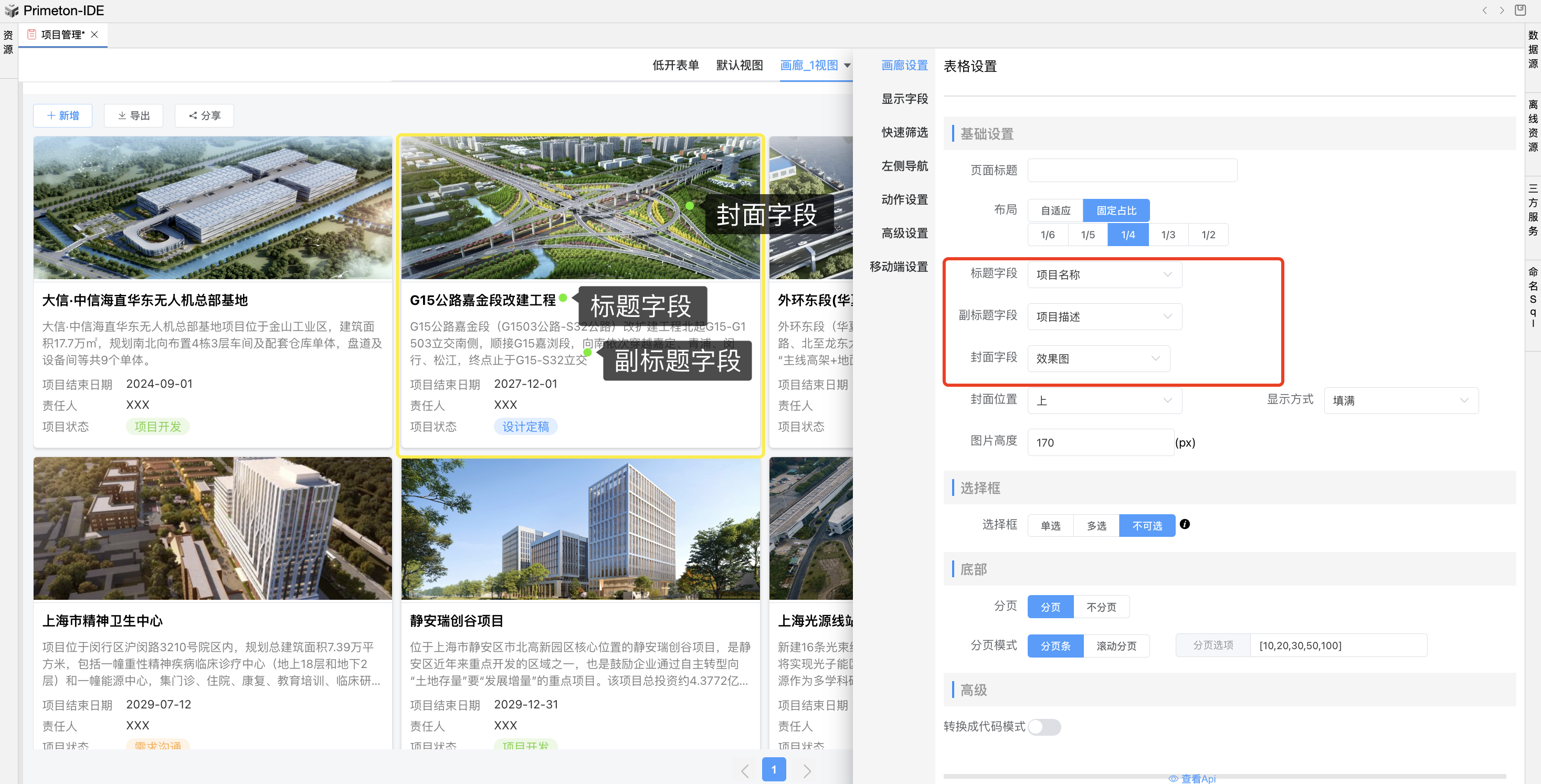Go to next page arrow in pagination

(x=807, y=770)
